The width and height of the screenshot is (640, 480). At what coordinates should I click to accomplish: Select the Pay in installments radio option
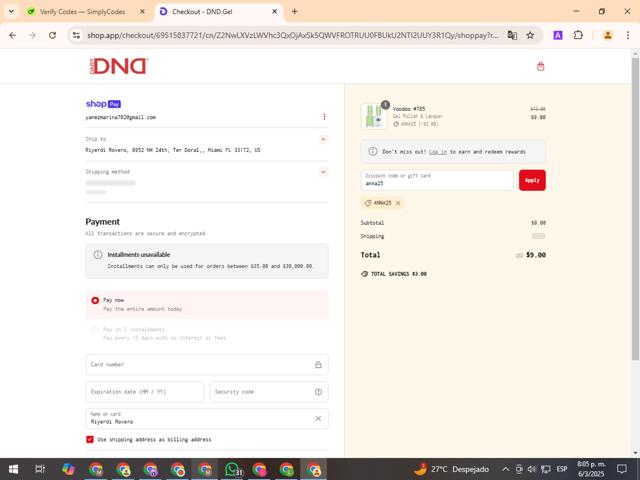pyautogui.click(x=95, y=329)
